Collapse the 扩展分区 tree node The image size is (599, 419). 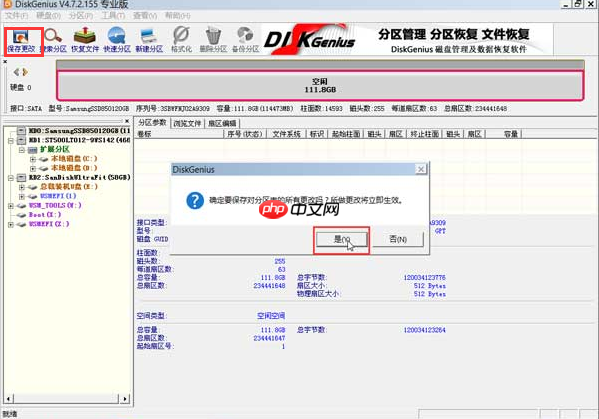pos(22,150)
